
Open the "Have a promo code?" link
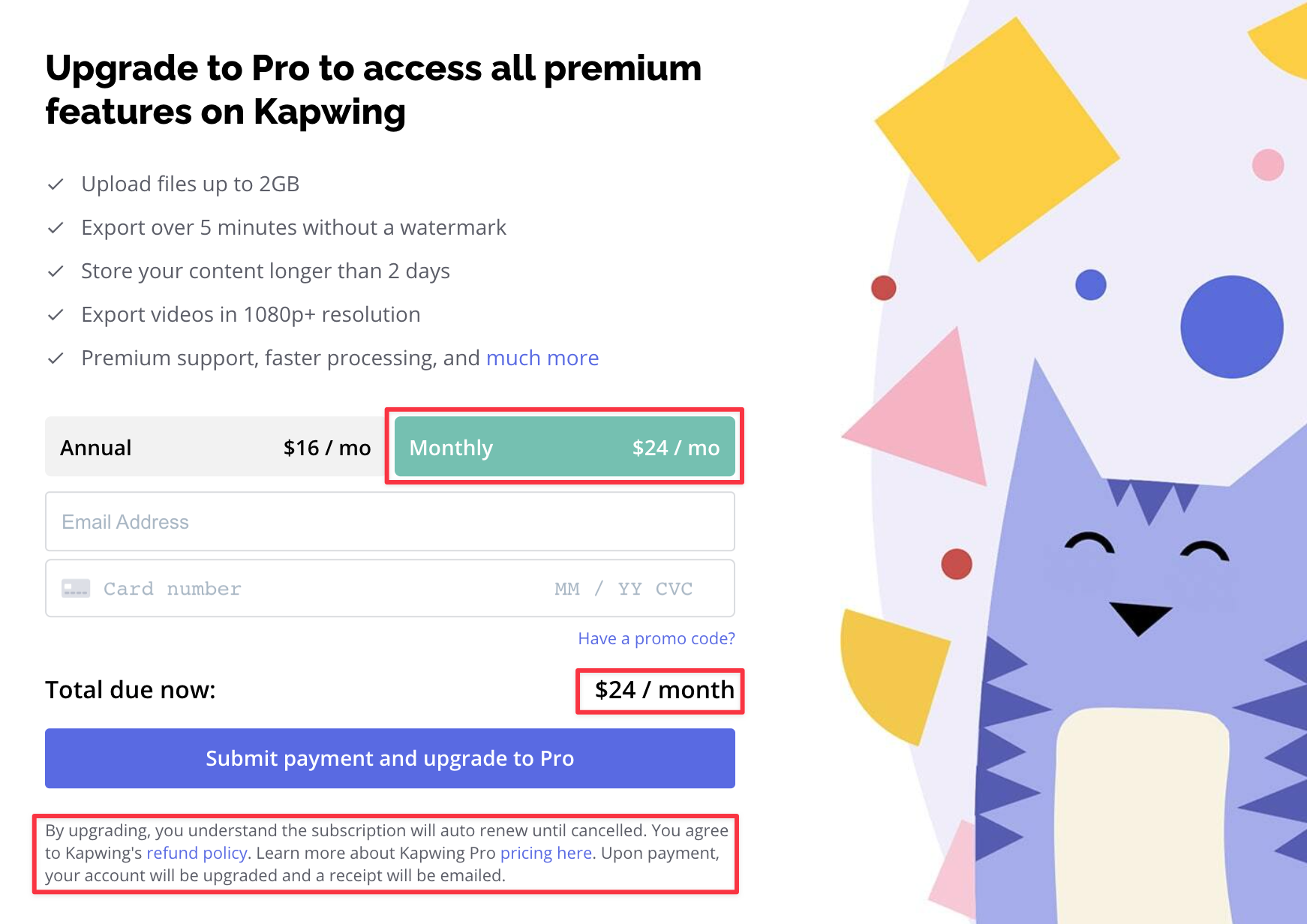(656, 639)
